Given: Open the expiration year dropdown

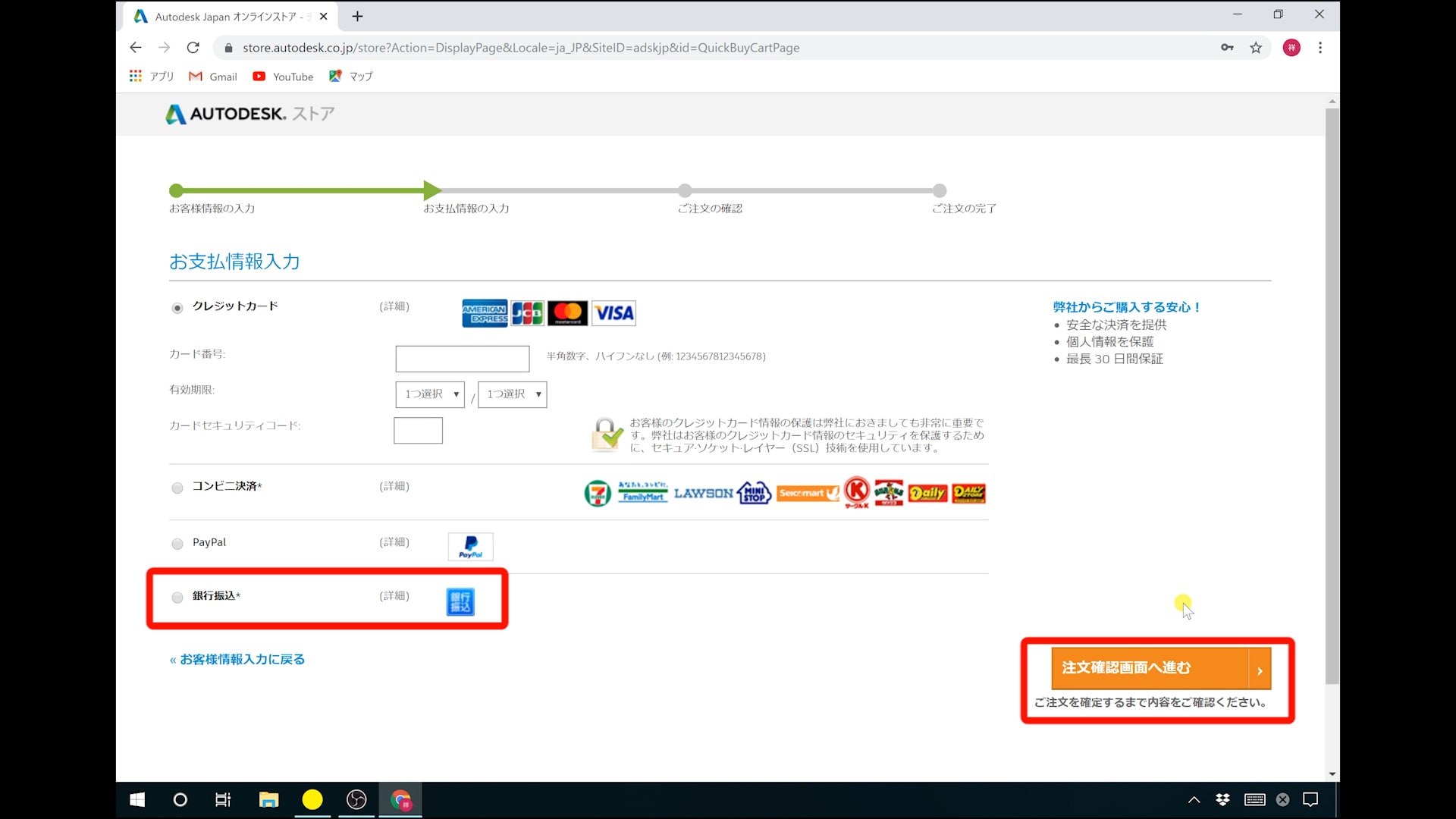Looking at the screenshot, I should pos(512,394).
